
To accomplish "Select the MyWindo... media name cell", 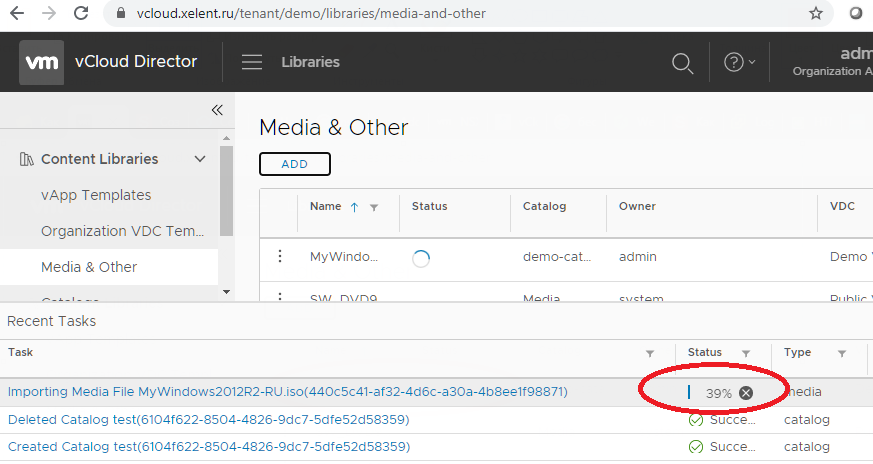I will (344, 257).
